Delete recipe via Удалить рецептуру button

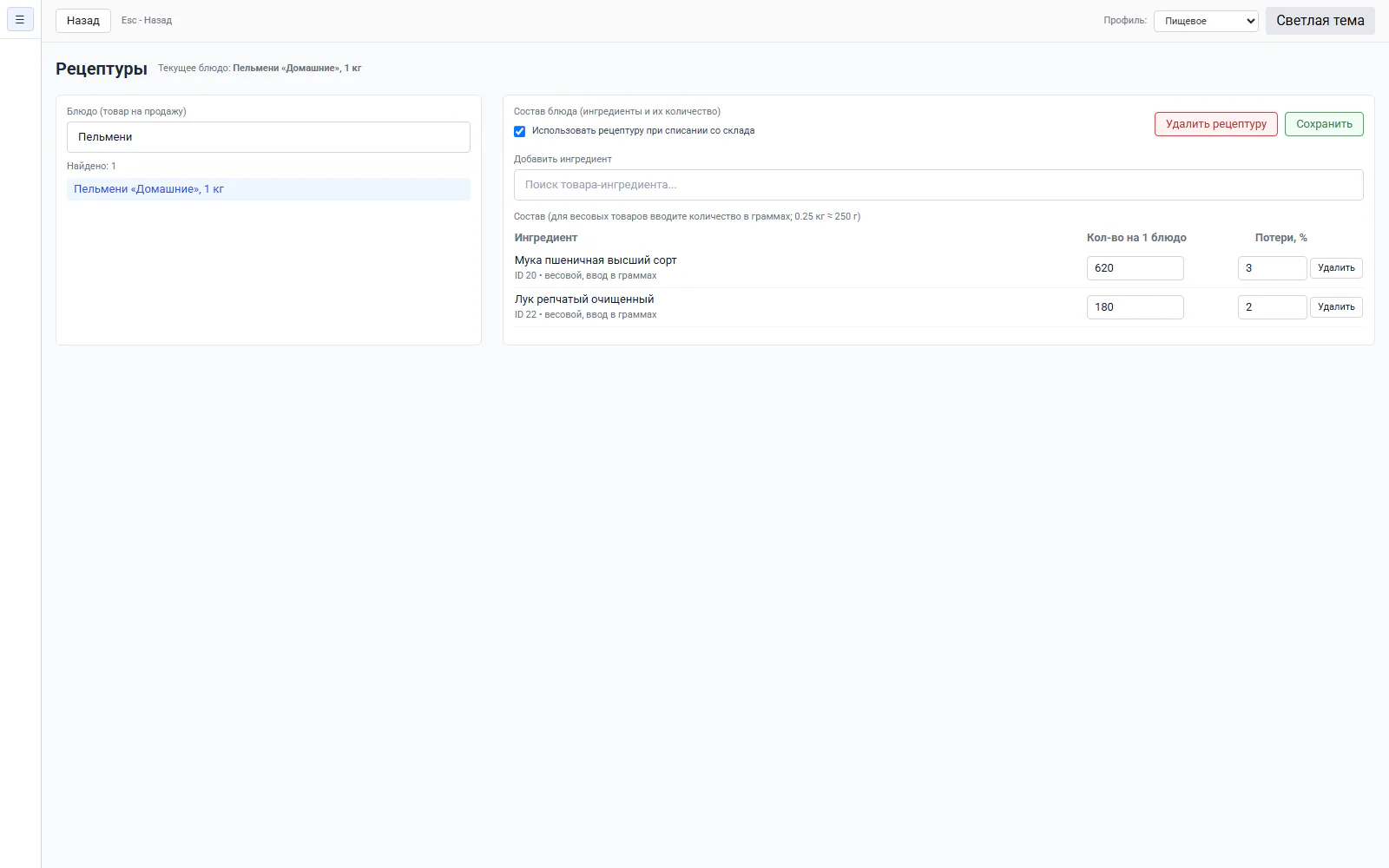[x=1215, y=124]
